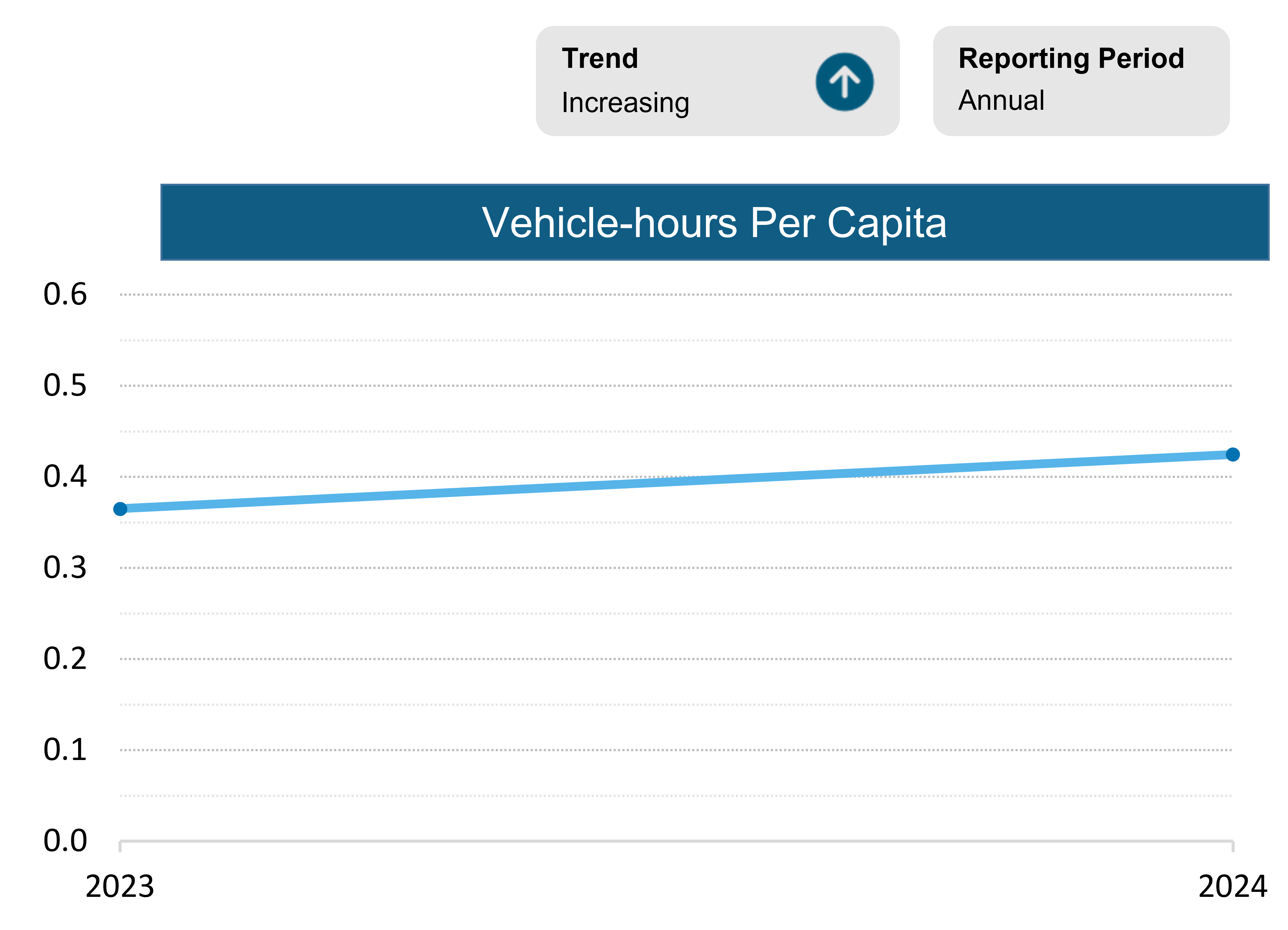This screenshot has height=930, width=1288.
Task: Click the 2023 data point marker
Action: point(120,509)
